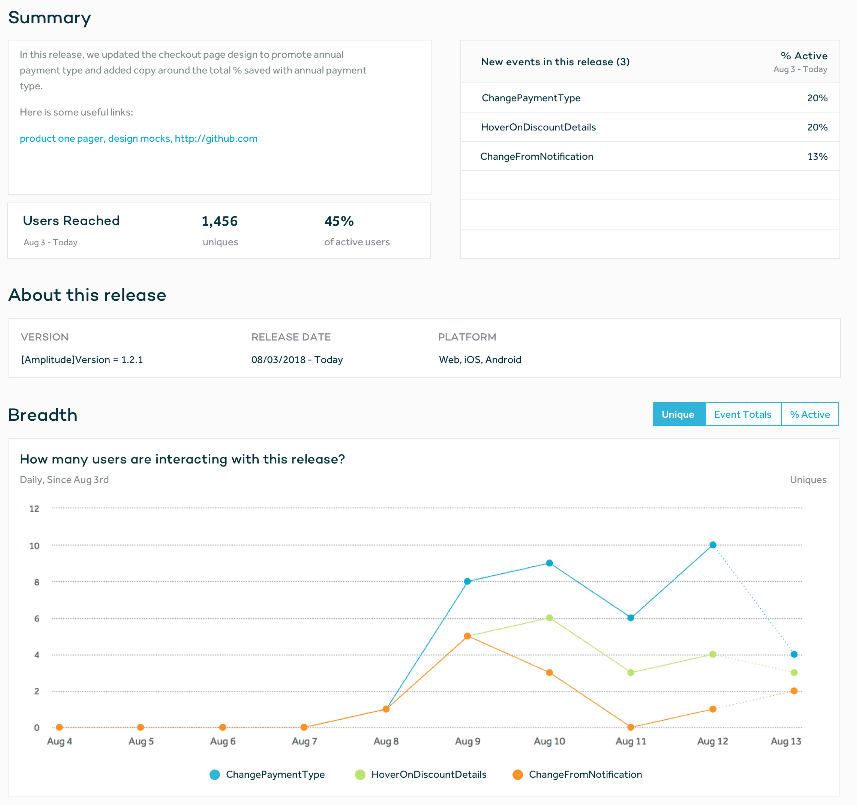This screenshot has height=805, width=857.
Task: Click the Aug 9 orange data point
Action: coord(466,635)
